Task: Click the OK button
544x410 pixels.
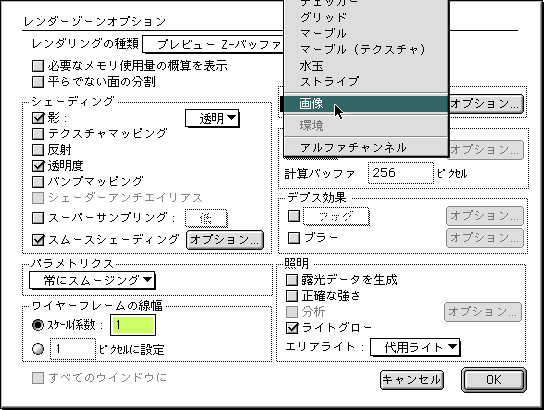Action: (x=493, y=380)
